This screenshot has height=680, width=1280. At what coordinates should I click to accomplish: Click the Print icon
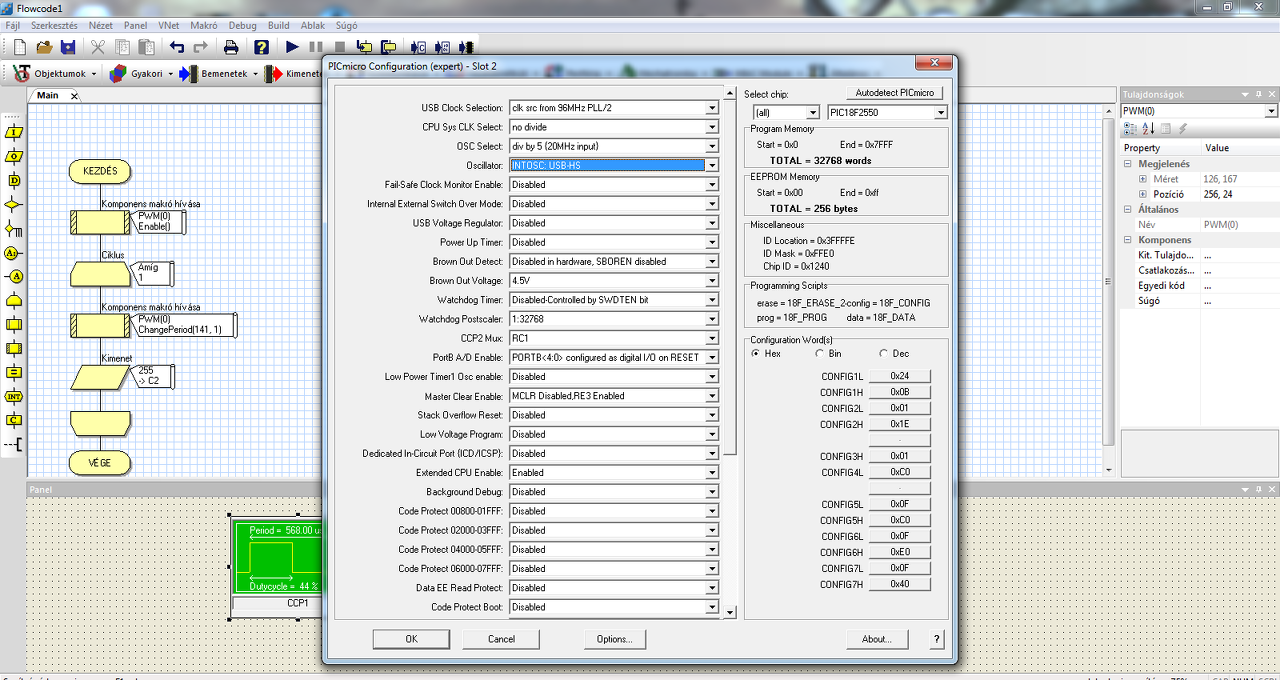tap(231, 47)
